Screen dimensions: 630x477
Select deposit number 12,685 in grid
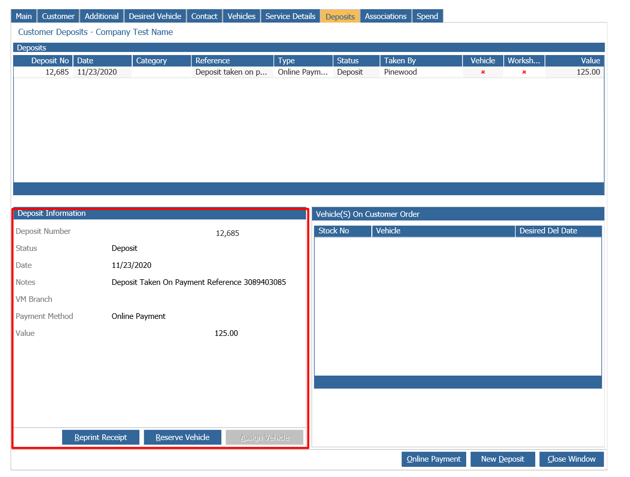tap(43, 72)
